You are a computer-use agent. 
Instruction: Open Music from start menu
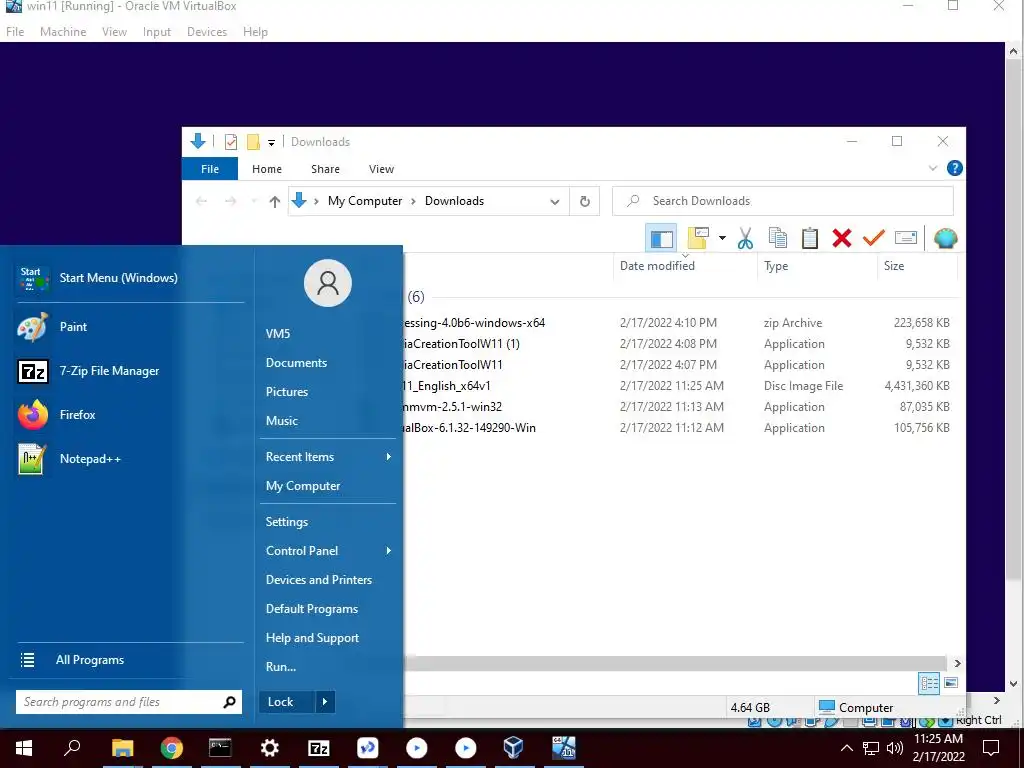(281, 421)
